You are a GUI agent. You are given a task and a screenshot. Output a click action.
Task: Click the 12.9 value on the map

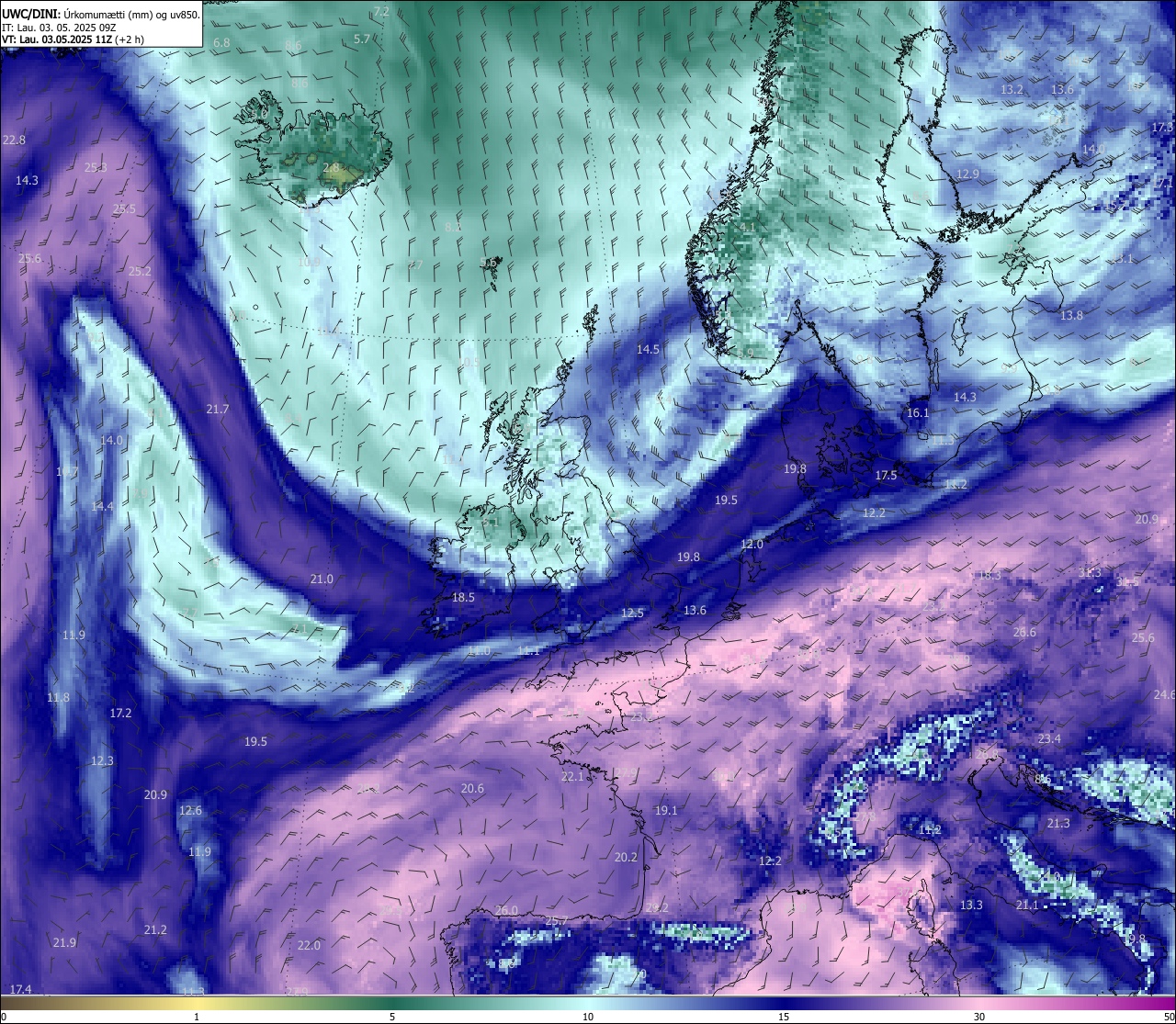tap(967, 174)
